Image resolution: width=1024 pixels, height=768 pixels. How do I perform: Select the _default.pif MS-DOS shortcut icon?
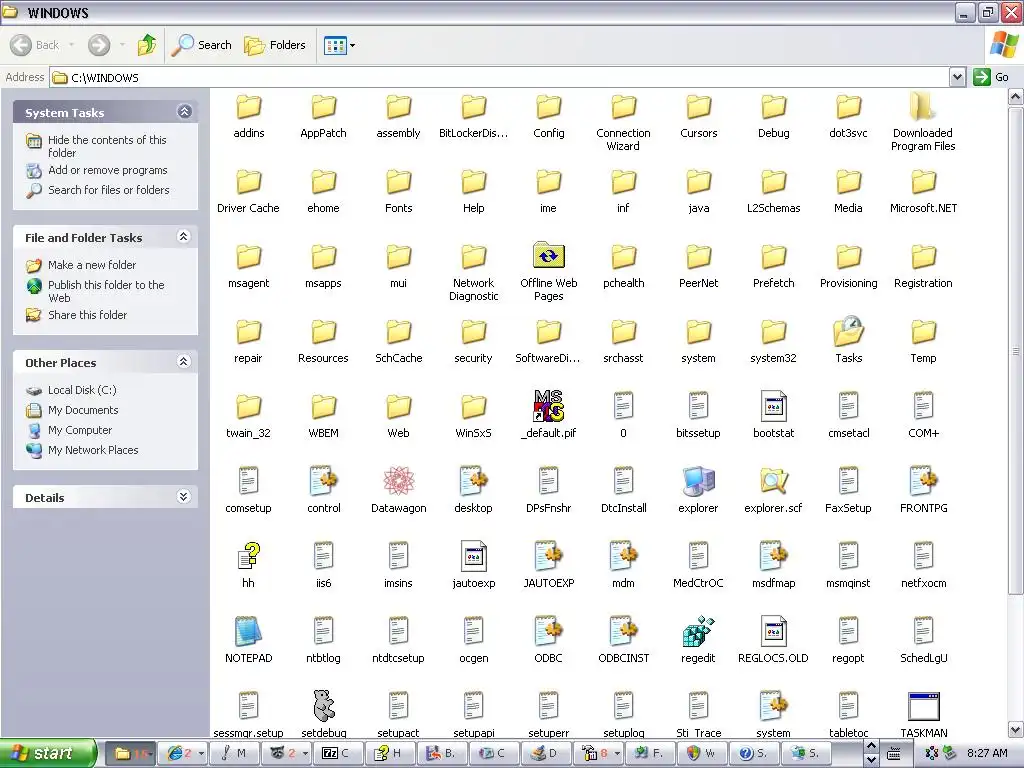[x=549, y=406]
